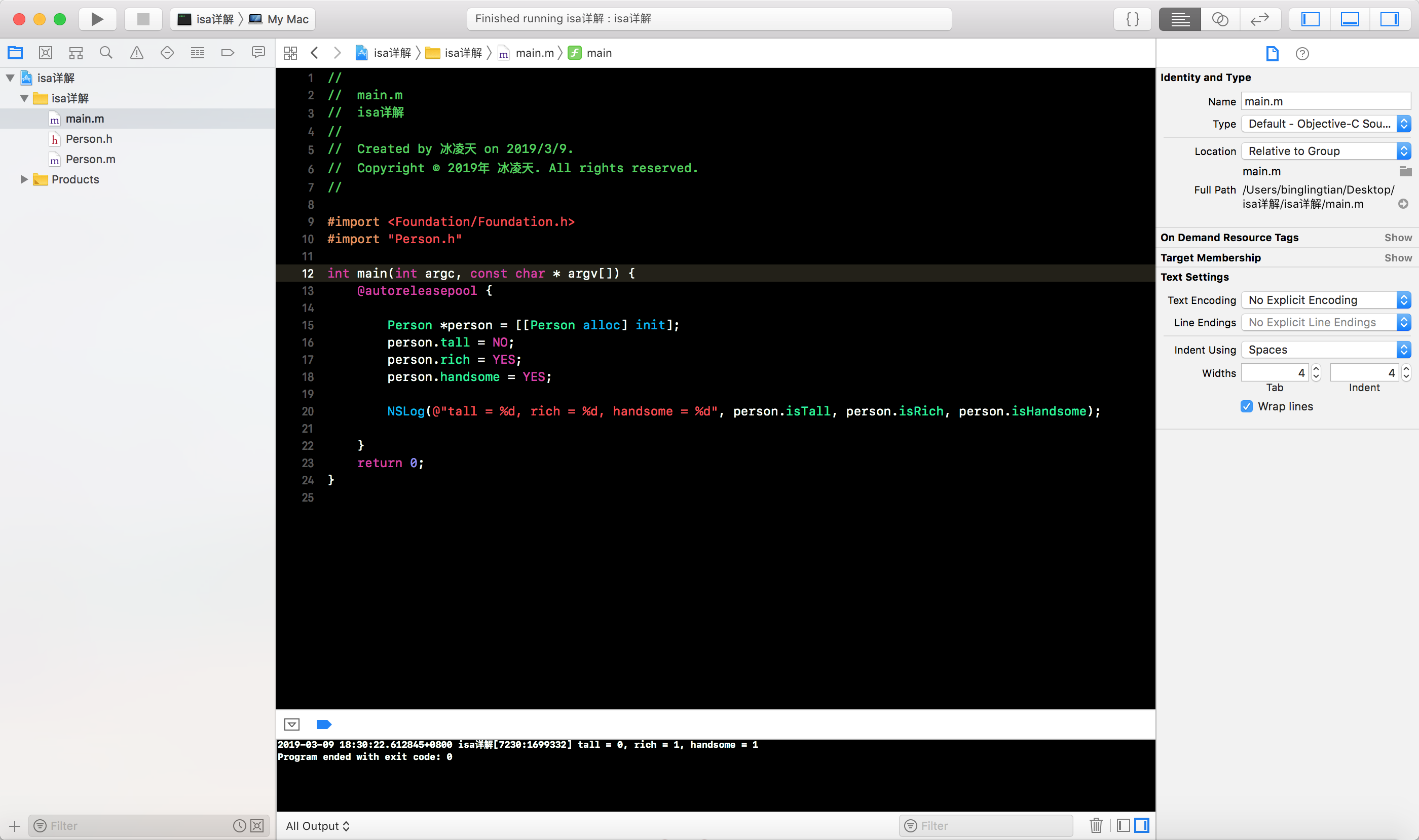Show On Demand Resource Tags section

(x=1398, y=237)
